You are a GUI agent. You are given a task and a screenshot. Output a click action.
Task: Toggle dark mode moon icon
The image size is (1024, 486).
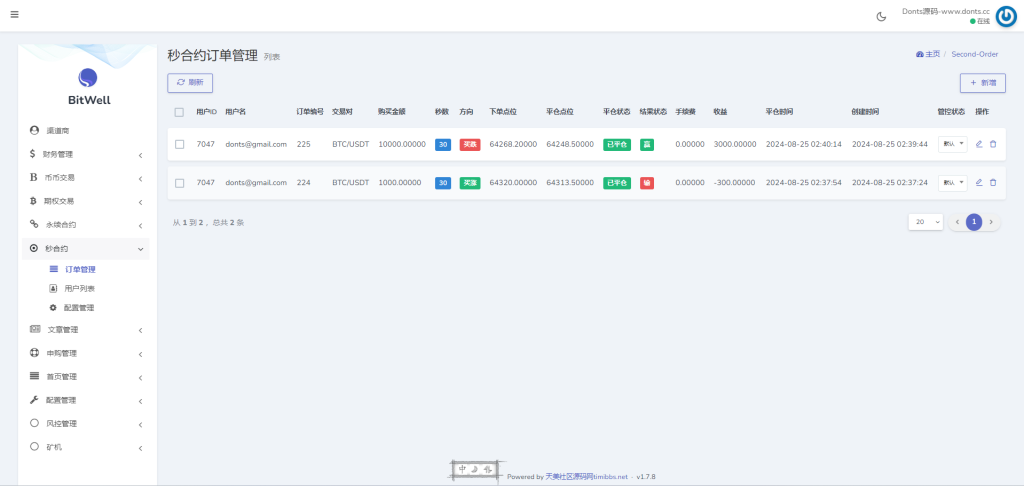click(881, 16)
